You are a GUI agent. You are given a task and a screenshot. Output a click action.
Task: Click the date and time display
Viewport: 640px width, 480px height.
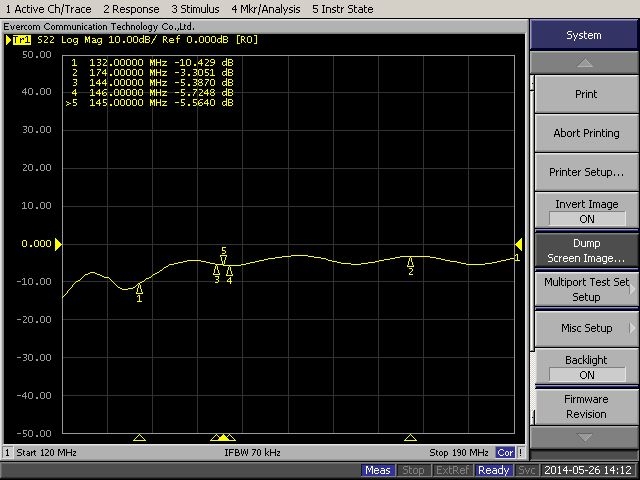(x=588, y=470)
